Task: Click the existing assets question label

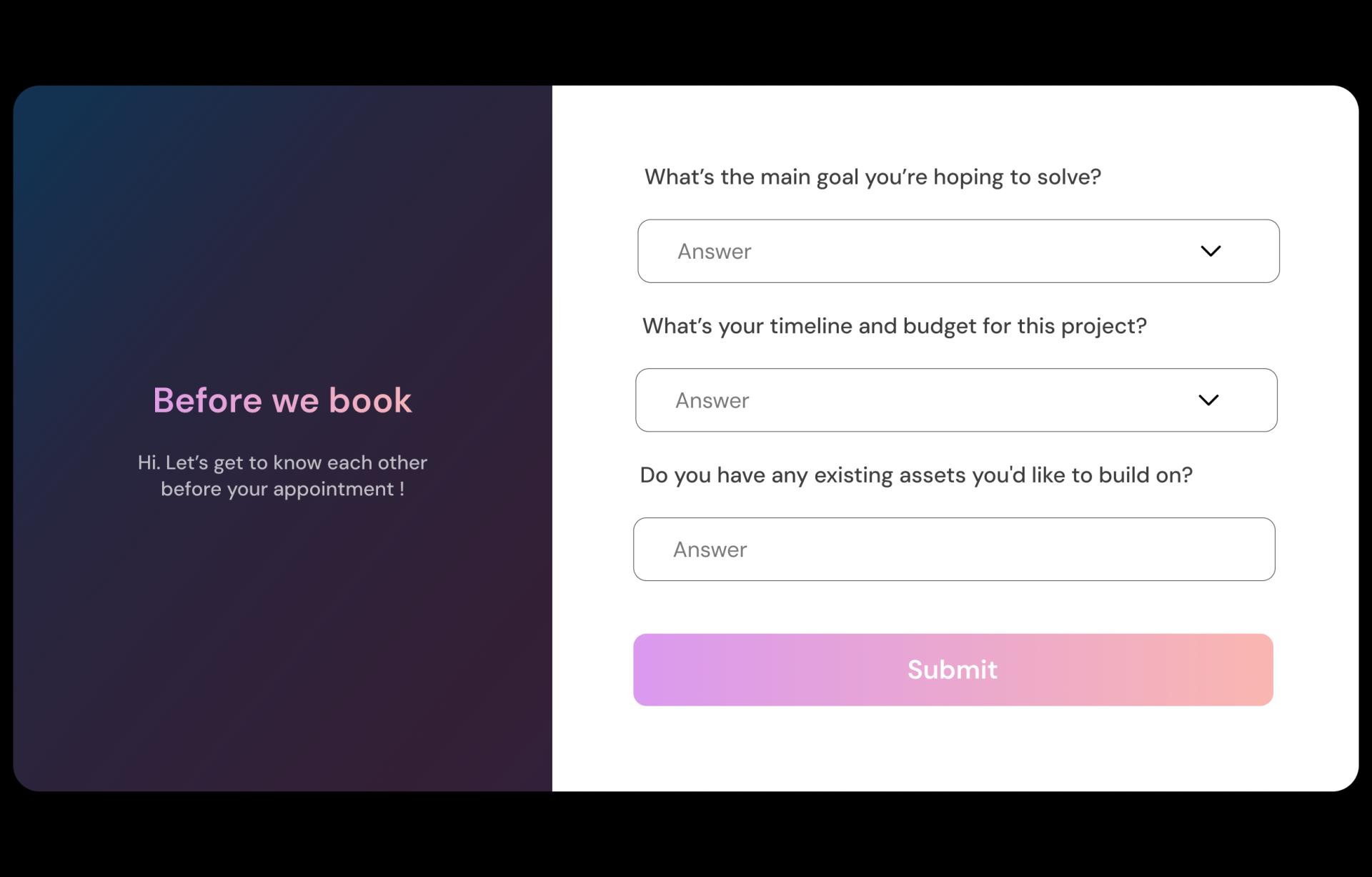Action: pyautogui.click(x=916, y=475)
